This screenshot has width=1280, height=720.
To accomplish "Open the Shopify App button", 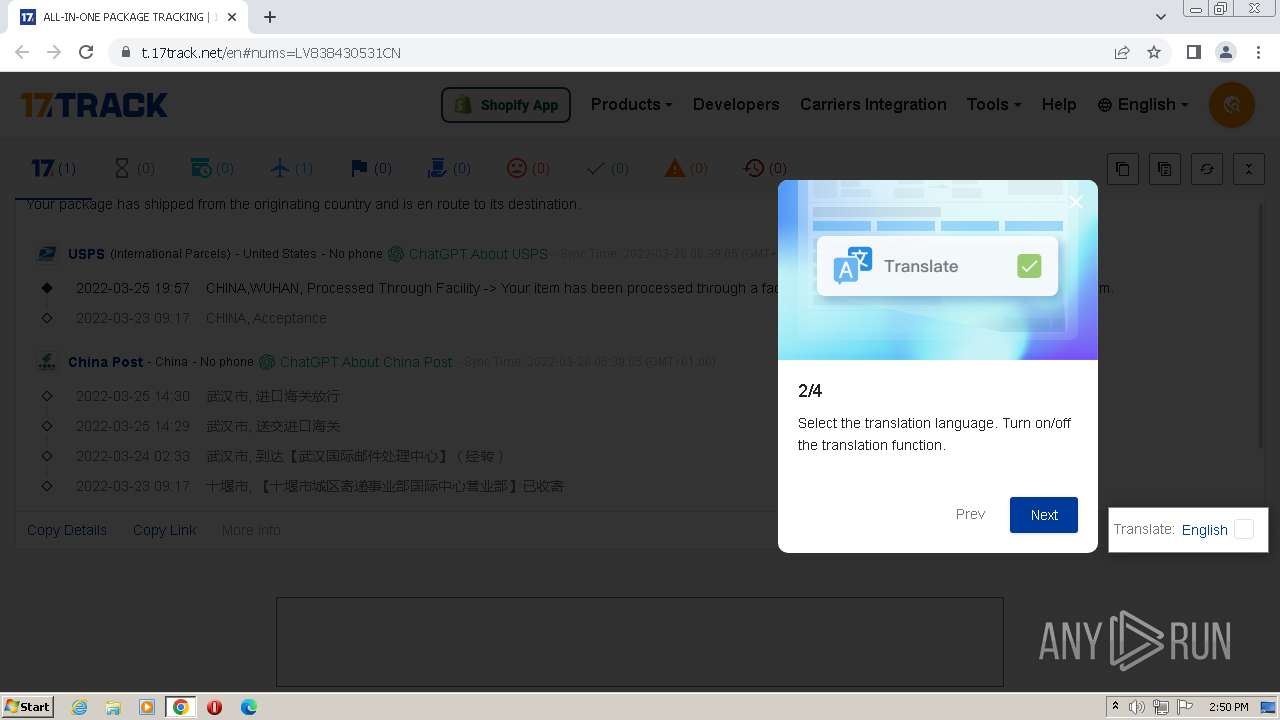I will [x=506, y=105].
